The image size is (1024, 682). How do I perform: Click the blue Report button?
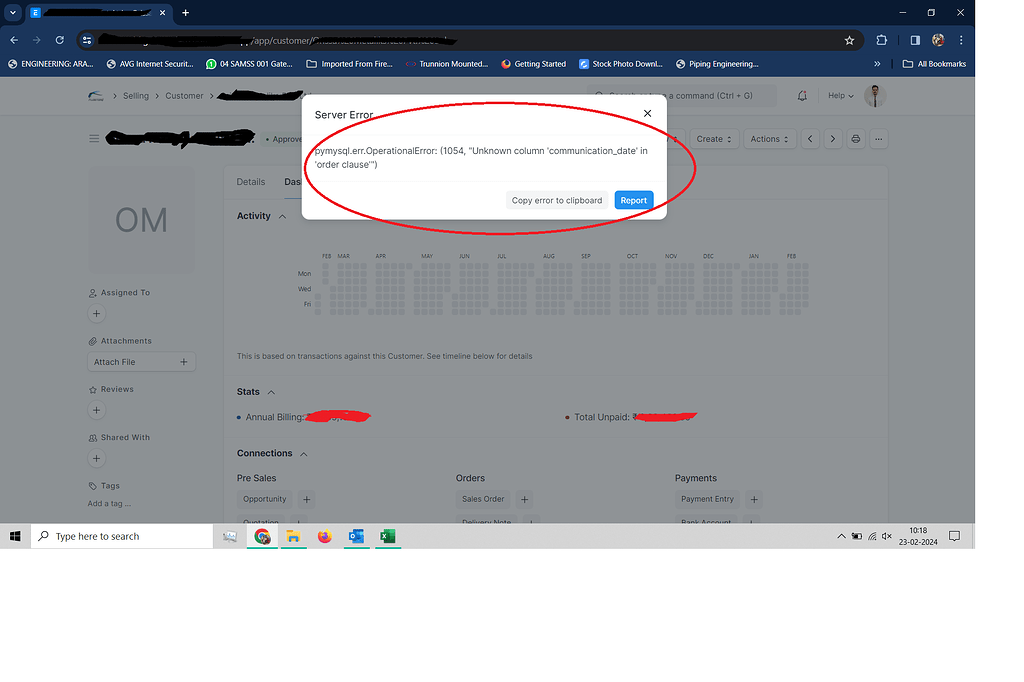point(634,200)
